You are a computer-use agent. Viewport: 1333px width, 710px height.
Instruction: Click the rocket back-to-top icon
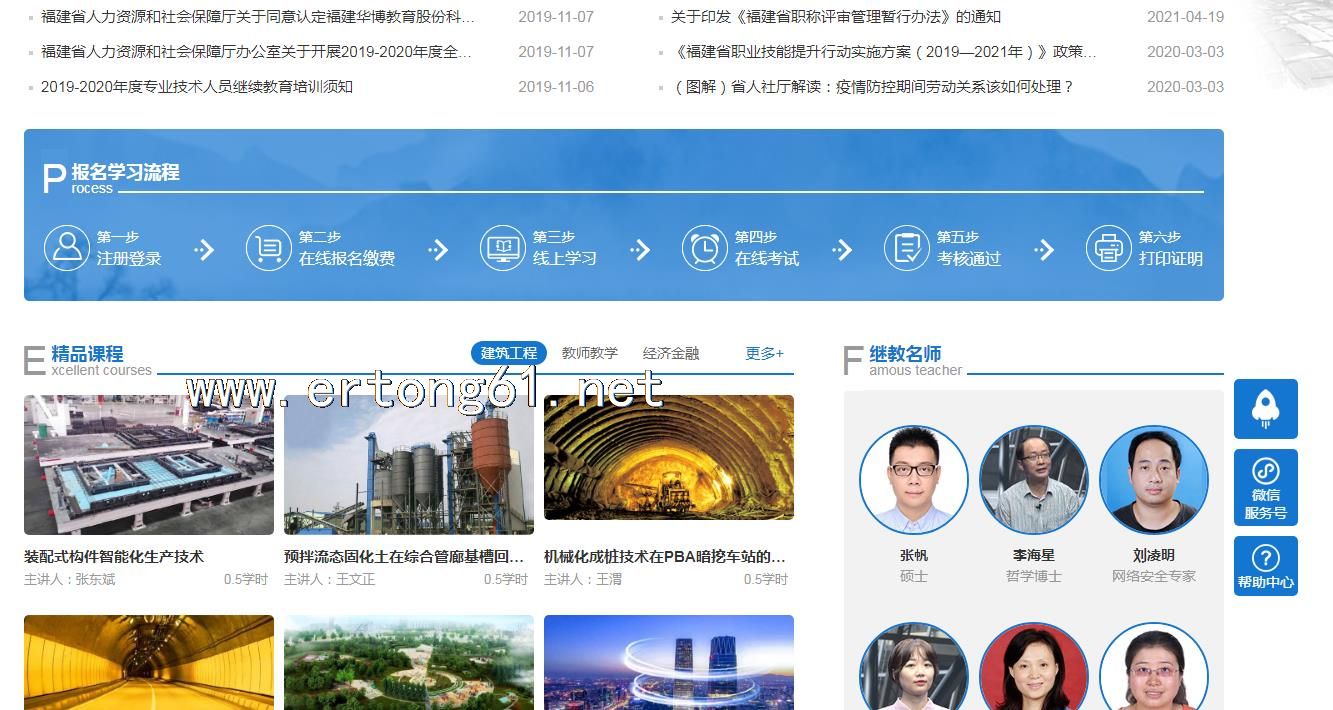tap(1265, 408)
